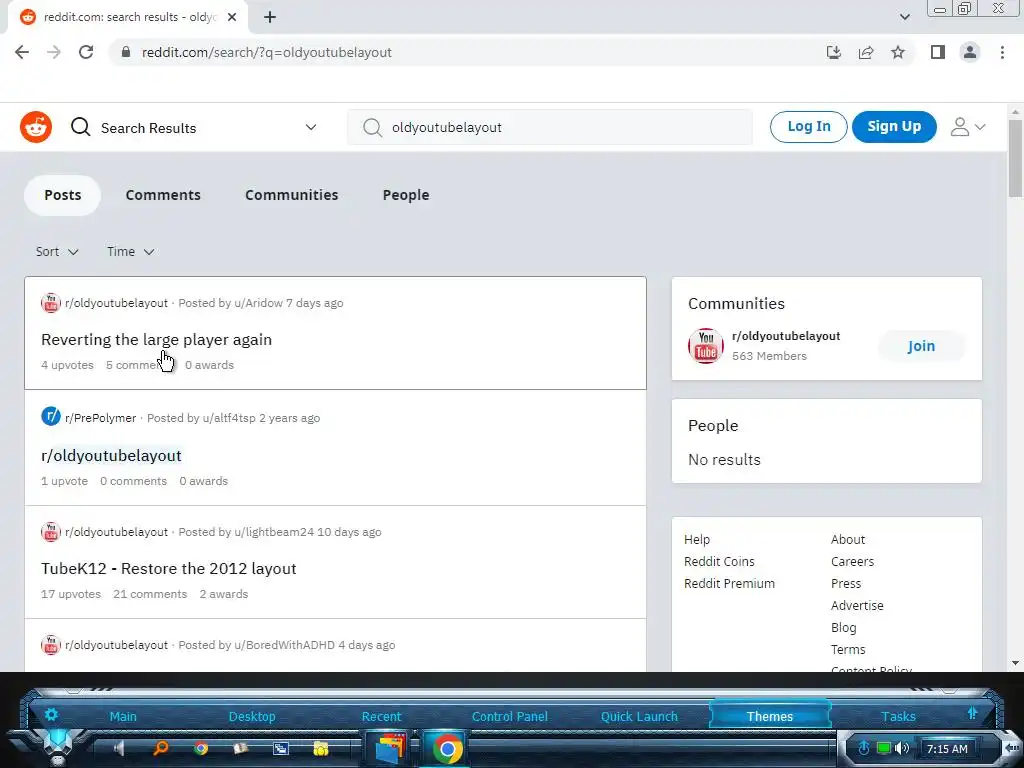Open the tab search dropdown arrow
Image resolution: width=1024 pixels, height=768 pixels.
click(904, 17)
